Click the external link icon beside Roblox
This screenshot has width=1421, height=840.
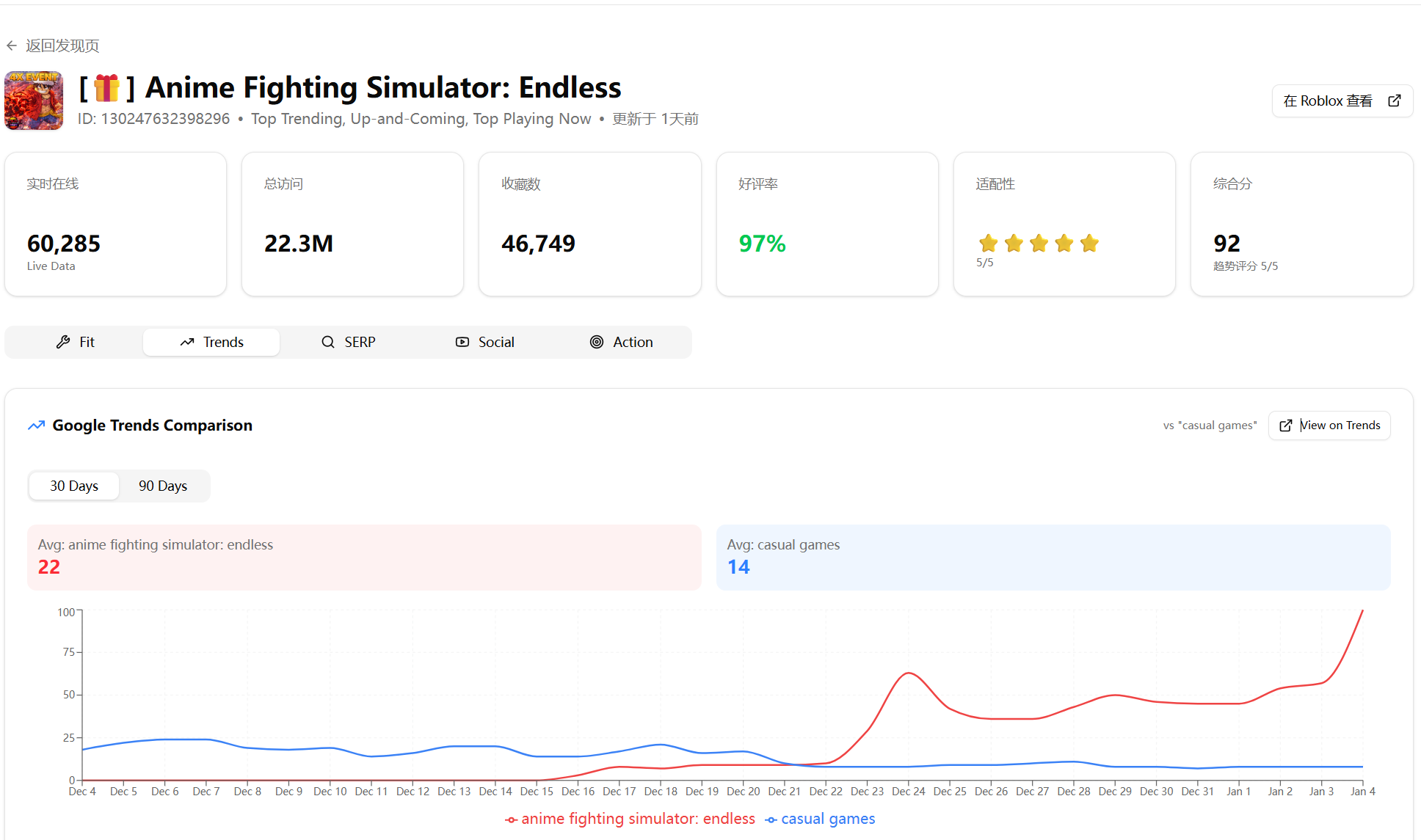pyautogui.click(x=1395, y=101)
